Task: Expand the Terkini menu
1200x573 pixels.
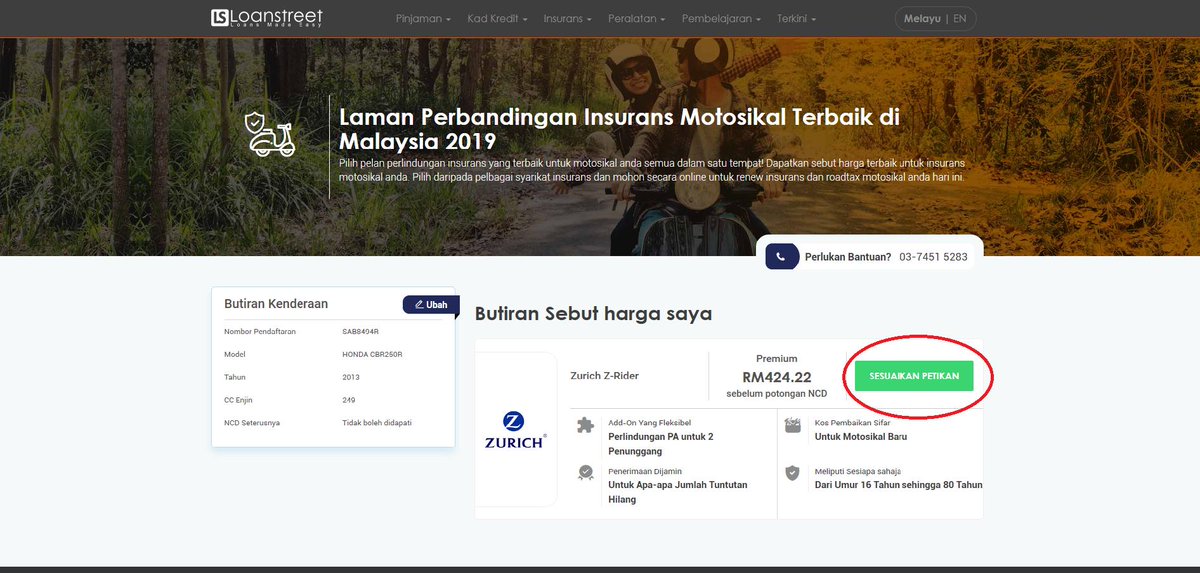Action: coord(797,19)
